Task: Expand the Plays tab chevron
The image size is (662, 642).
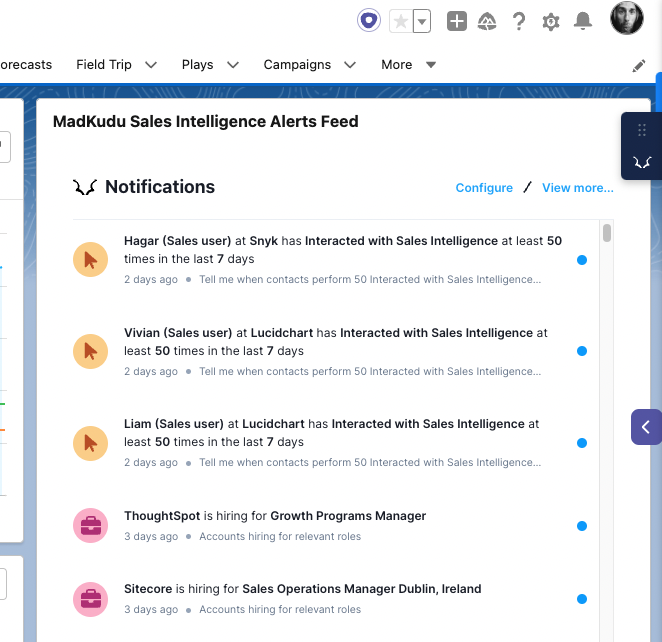Action: click(233, 65)
